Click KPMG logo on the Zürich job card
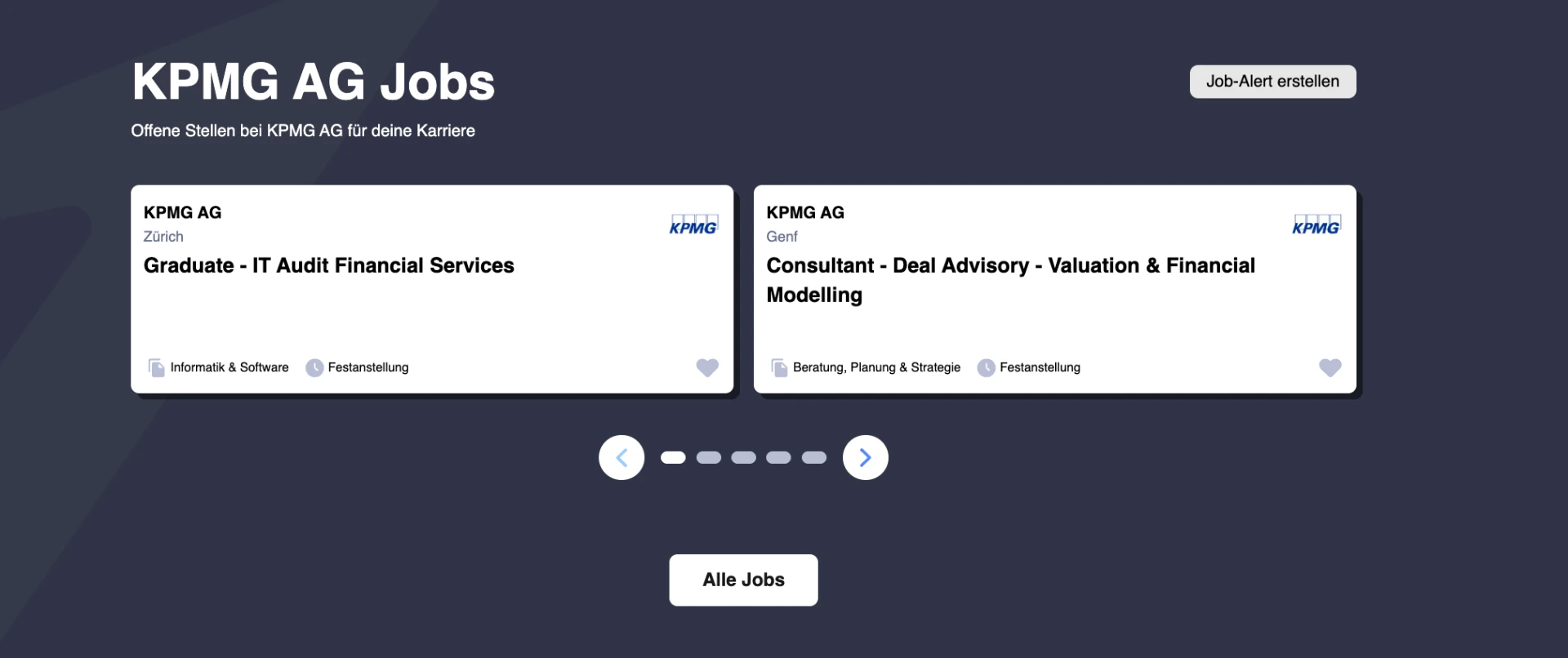 tap(693, 225)
